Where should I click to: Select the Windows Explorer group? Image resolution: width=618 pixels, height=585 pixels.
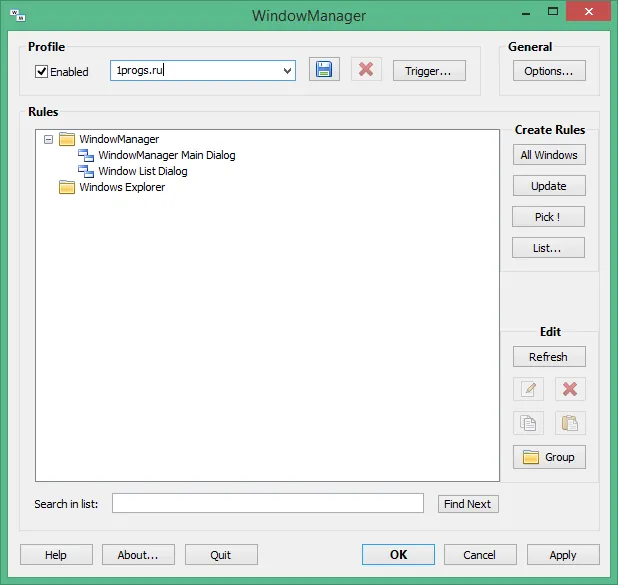(122, 187)
